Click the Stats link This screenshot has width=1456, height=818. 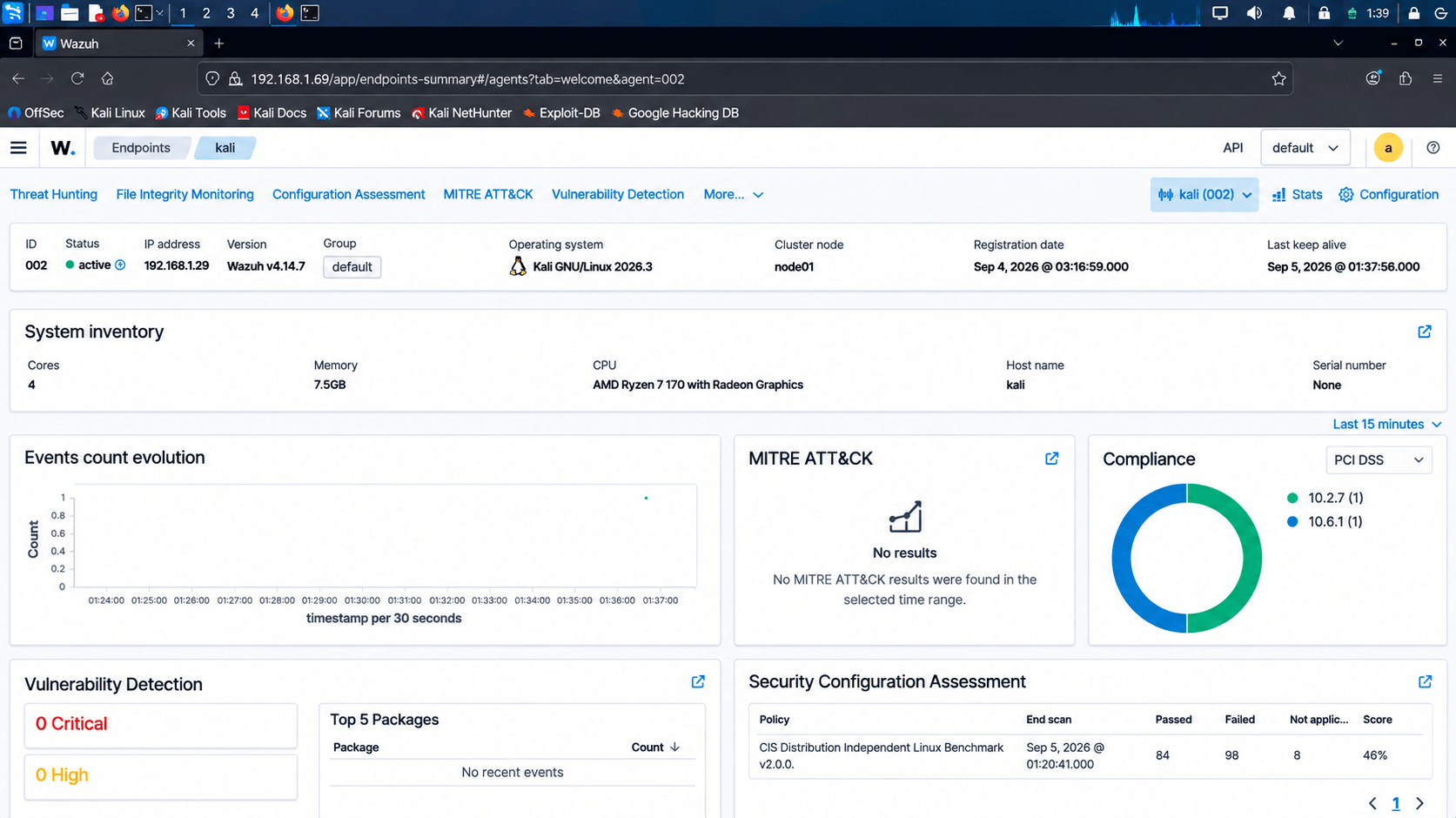[1297, 195]
